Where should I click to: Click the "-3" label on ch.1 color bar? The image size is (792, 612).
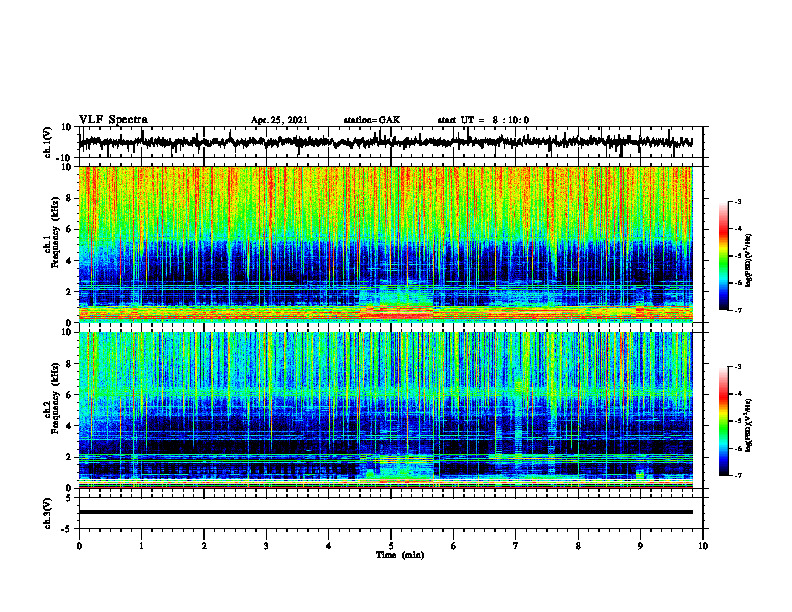tap(737, 201)
